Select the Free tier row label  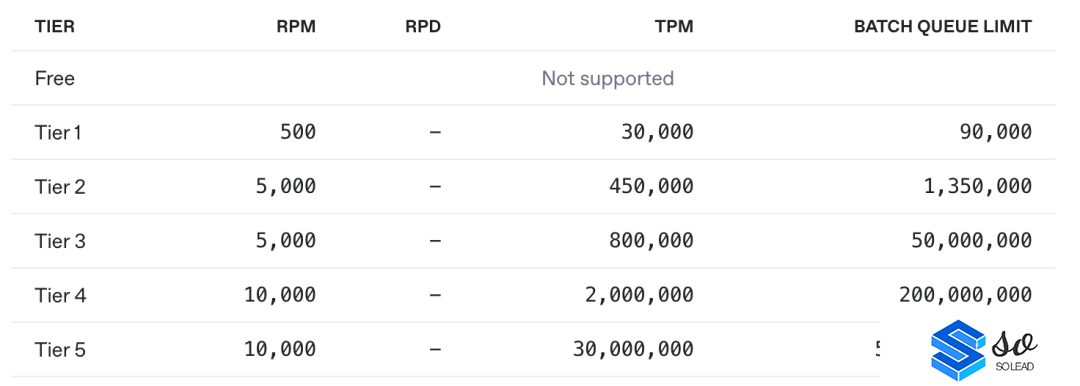coord(54,79)
